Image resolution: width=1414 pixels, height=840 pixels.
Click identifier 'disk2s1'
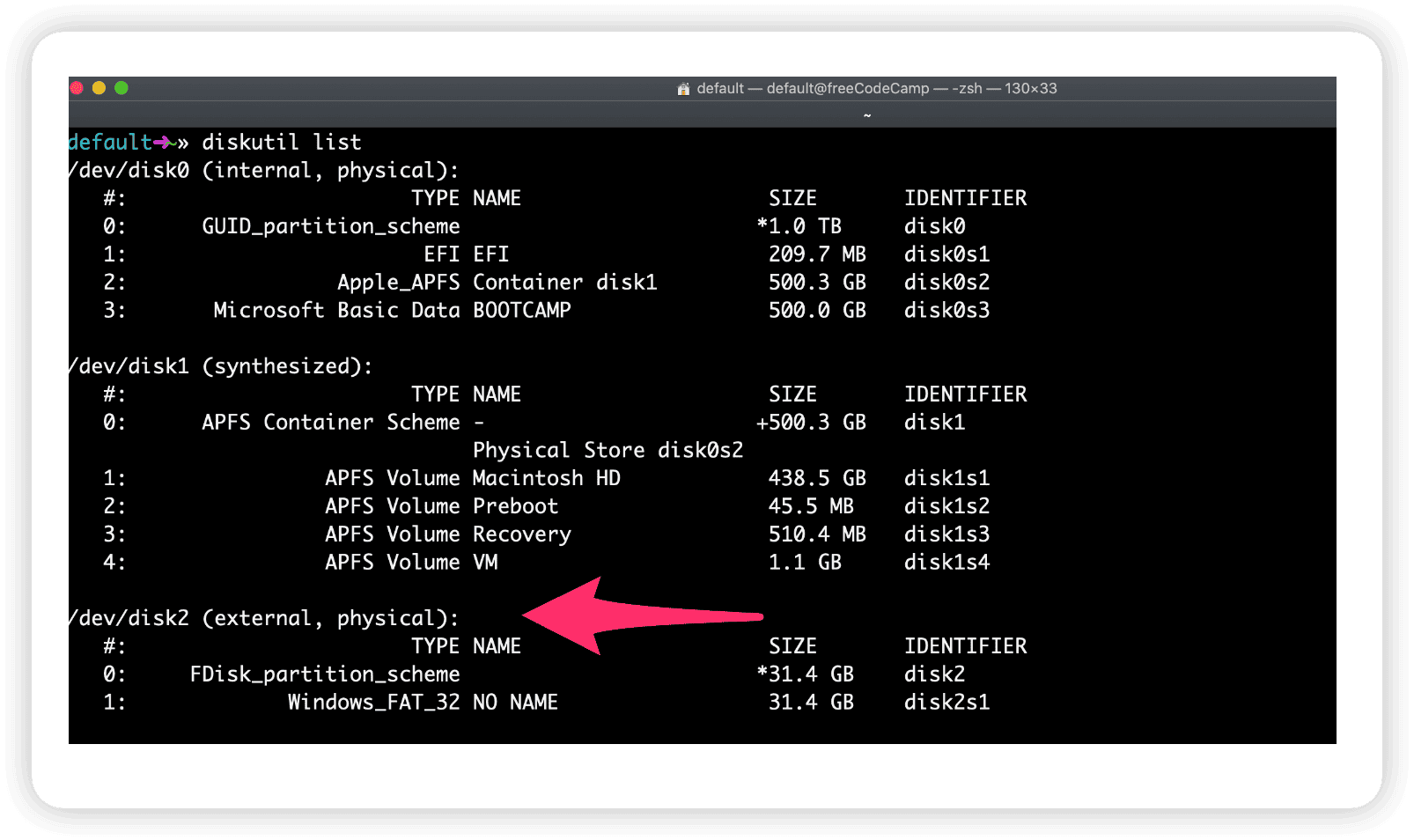[947, 703]
